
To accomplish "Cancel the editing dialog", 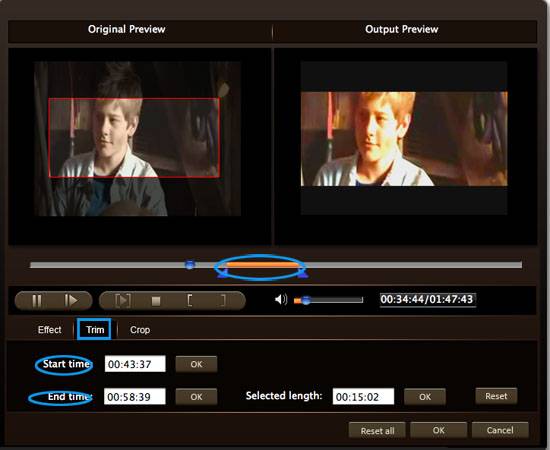I will pos(500,430).
